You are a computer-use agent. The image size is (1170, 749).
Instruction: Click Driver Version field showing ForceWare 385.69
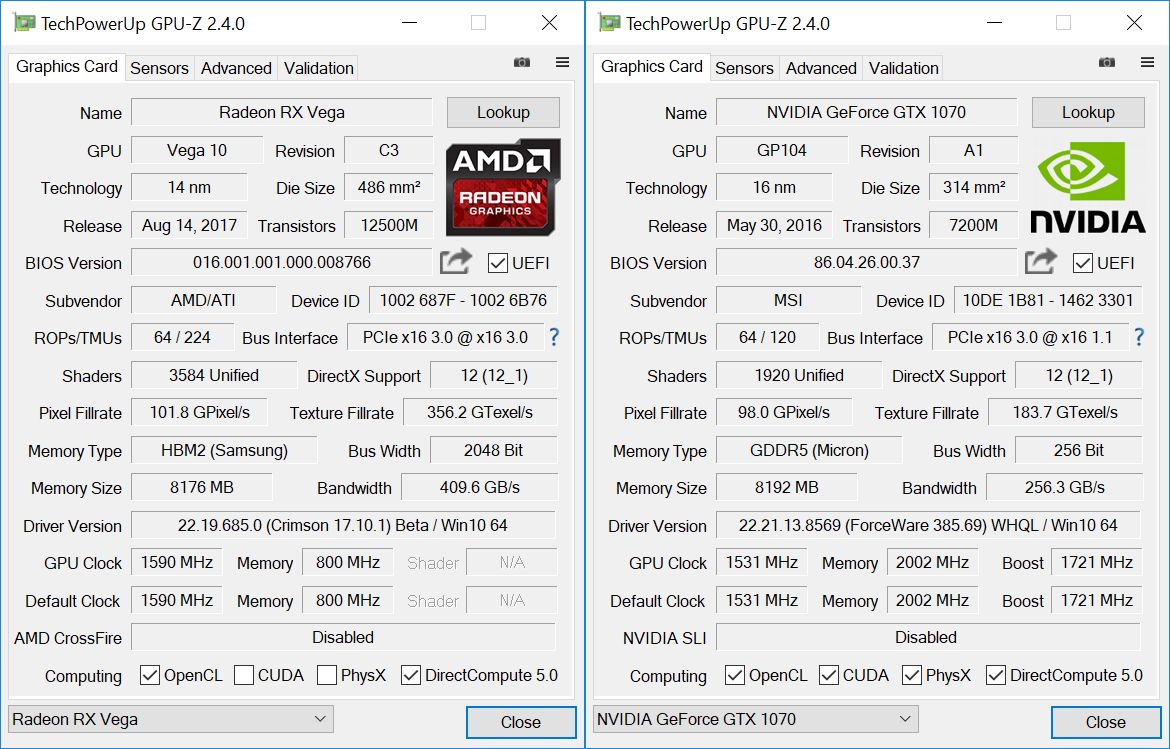pyautogui.click(x=928, y=525)
